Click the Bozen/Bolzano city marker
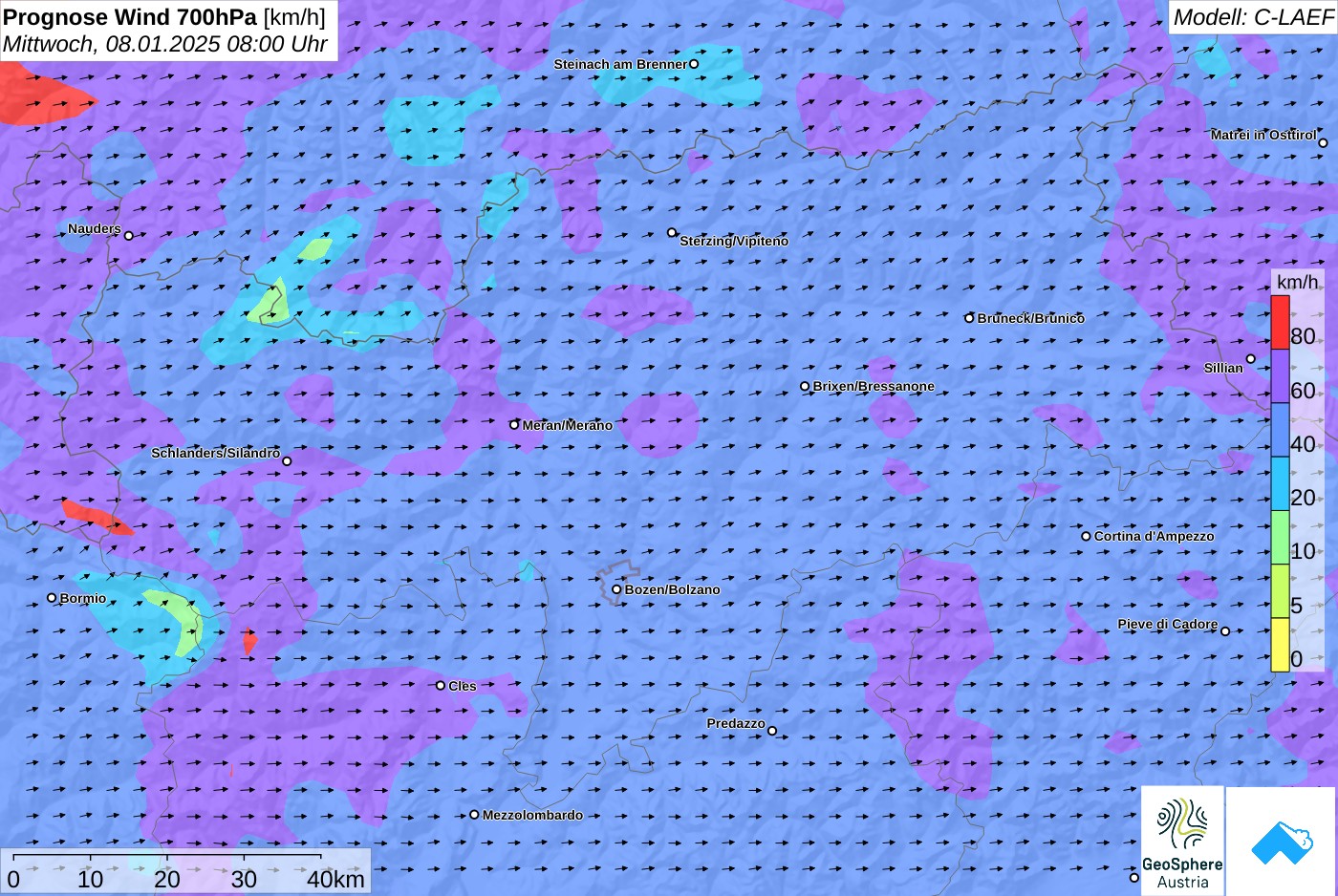Viewport: 1338px width, 896px height. tap(616, 589)
